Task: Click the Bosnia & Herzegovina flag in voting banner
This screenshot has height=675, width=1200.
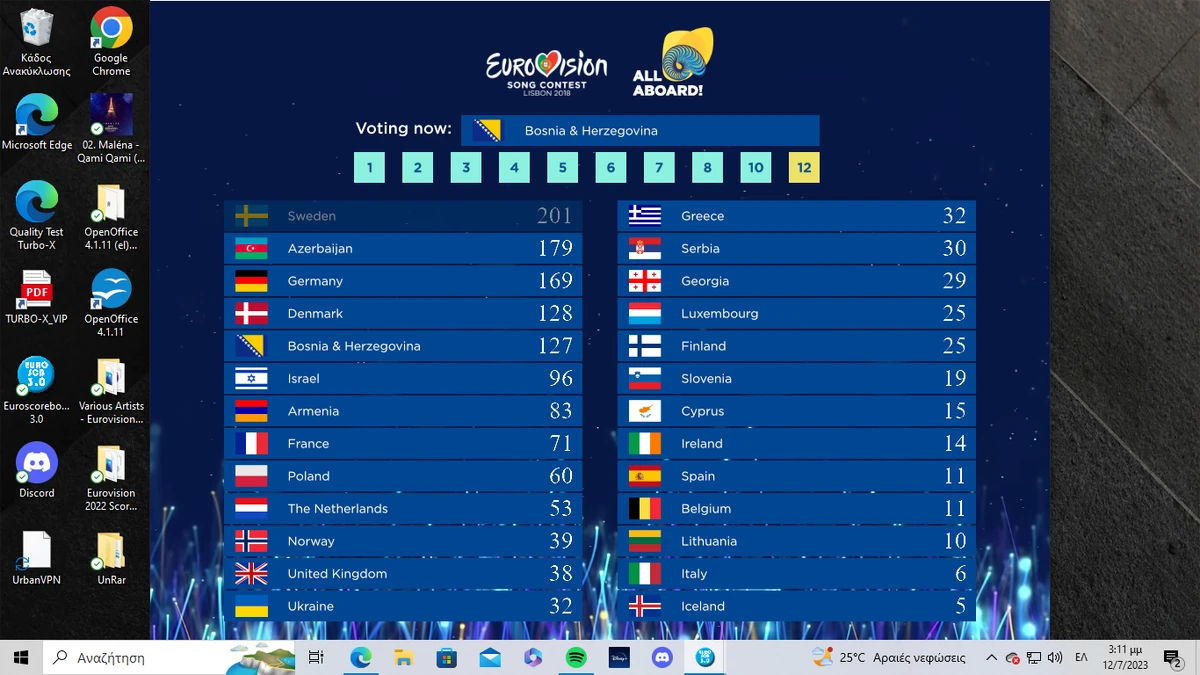Action: [x=486, y=129]
